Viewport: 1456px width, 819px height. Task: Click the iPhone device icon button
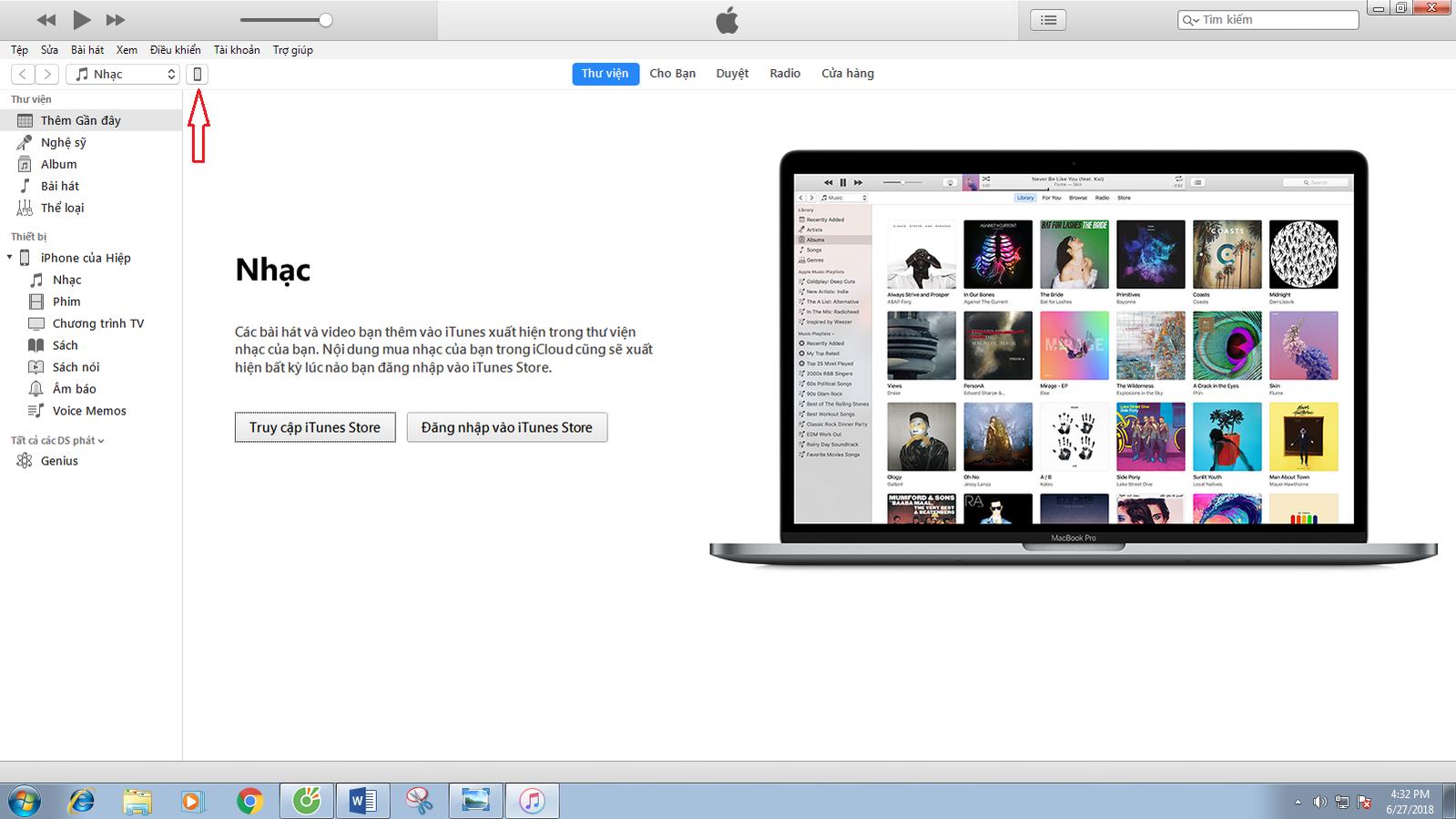pos(197,75)
